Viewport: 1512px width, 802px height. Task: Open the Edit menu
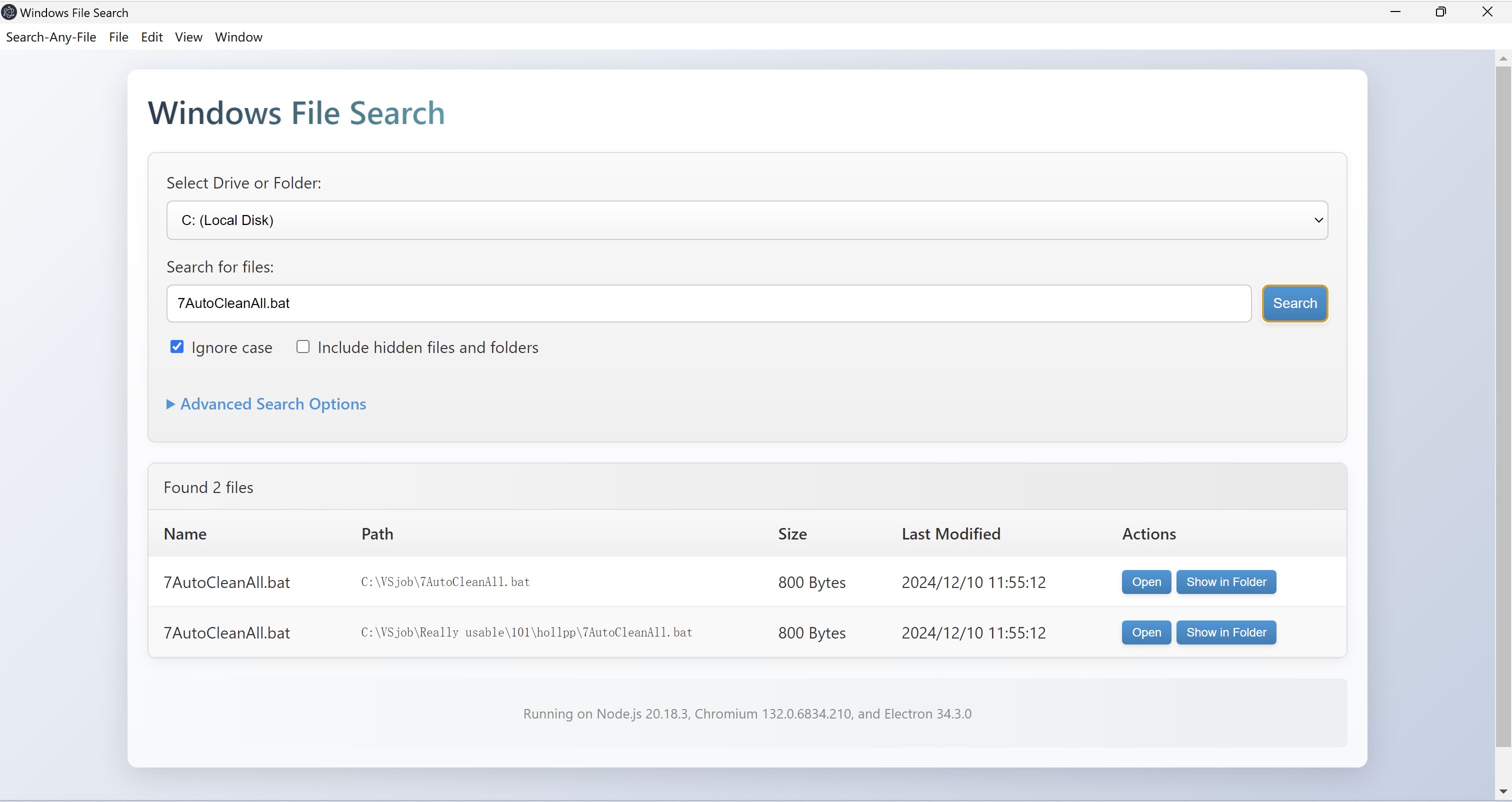point(152,37)
